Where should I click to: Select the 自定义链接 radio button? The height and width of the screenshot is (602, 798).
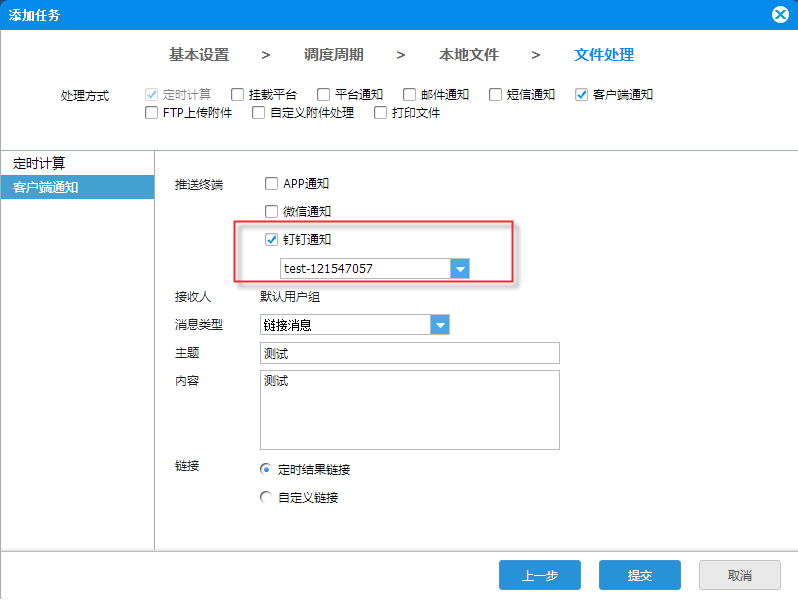[266, 497]
